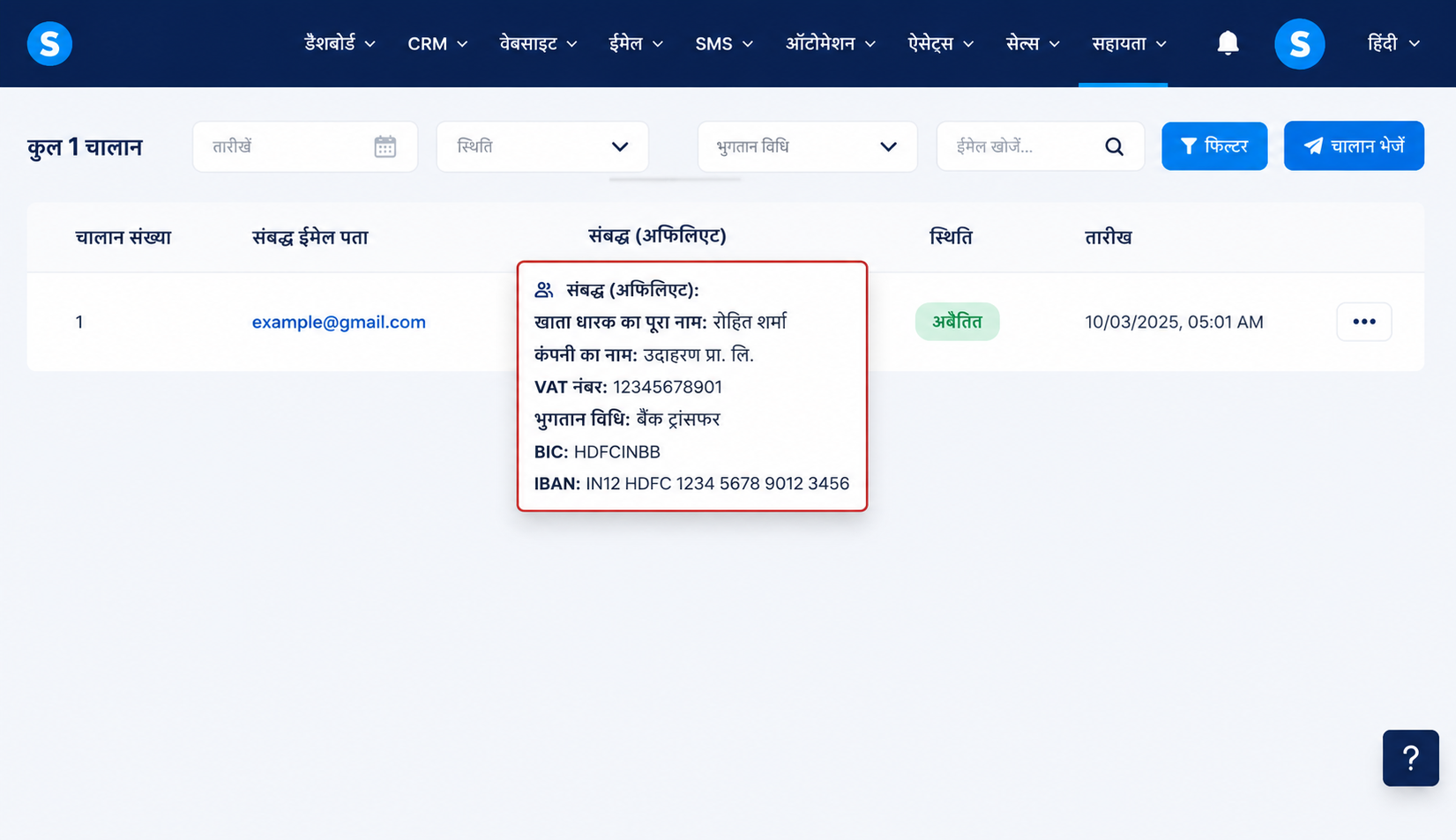Click the search magnifier icon
The height and width of the screenshot is (840, 1456).
click(1114, 146)
